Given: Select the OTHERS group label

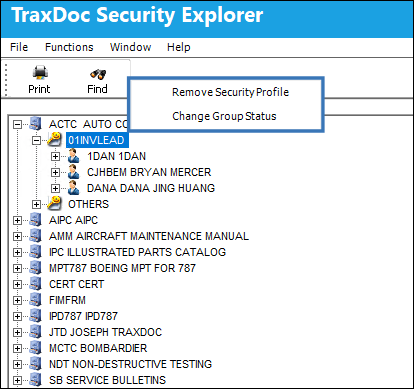Looking at the screenshot, I should coord(88,204).
